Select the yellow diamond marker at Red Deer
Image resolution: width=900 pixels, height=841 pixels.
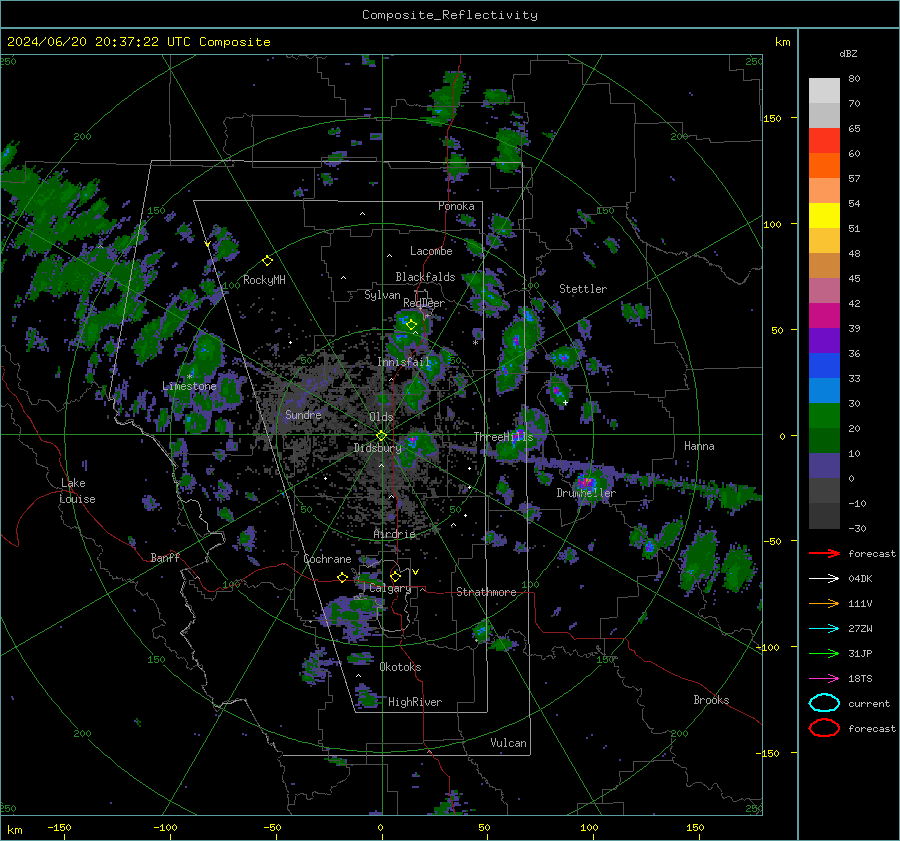tap(411, 325)
